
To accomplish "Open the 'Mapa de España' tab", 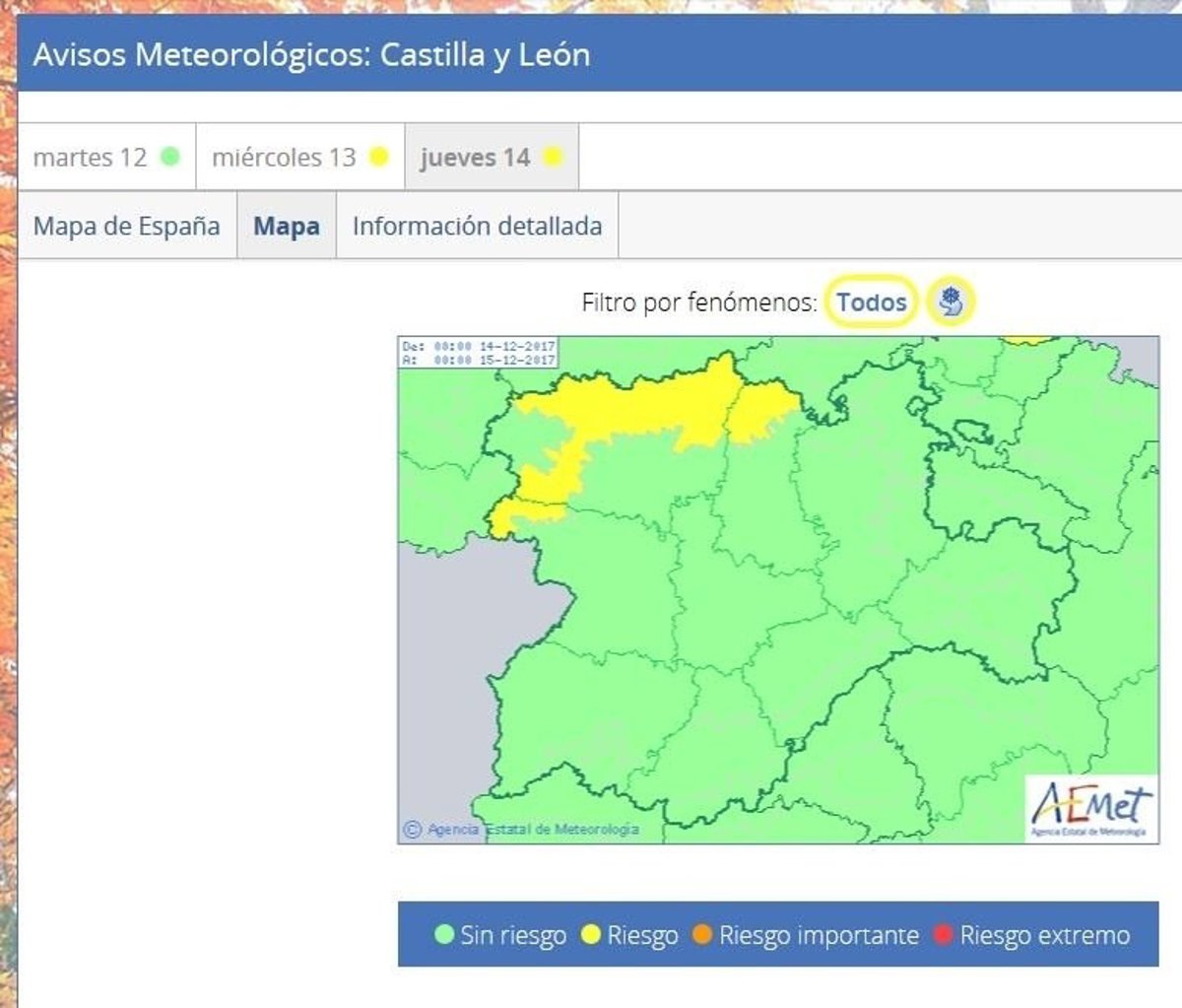I will coord(127,226).
